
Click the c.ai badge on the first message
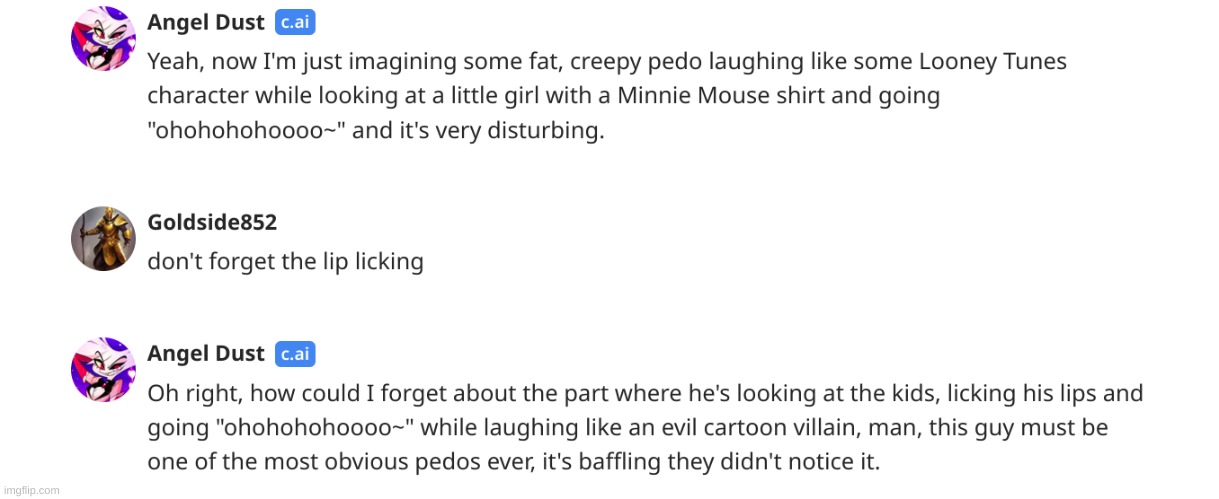click(x=295, y=22)
